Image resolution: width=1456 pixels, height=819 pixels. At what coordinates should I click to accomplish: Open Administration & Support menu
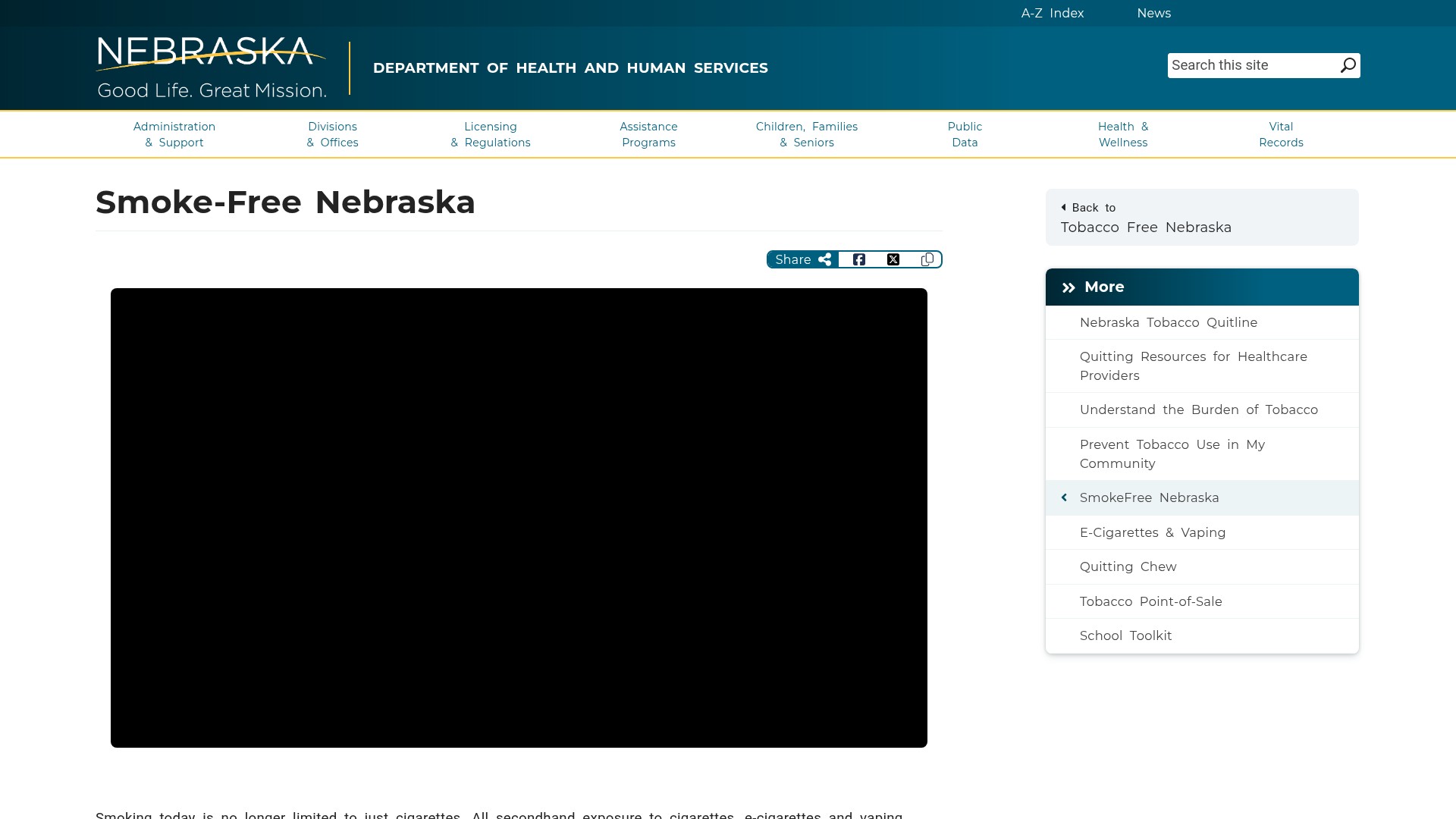(x=174, y=134)
